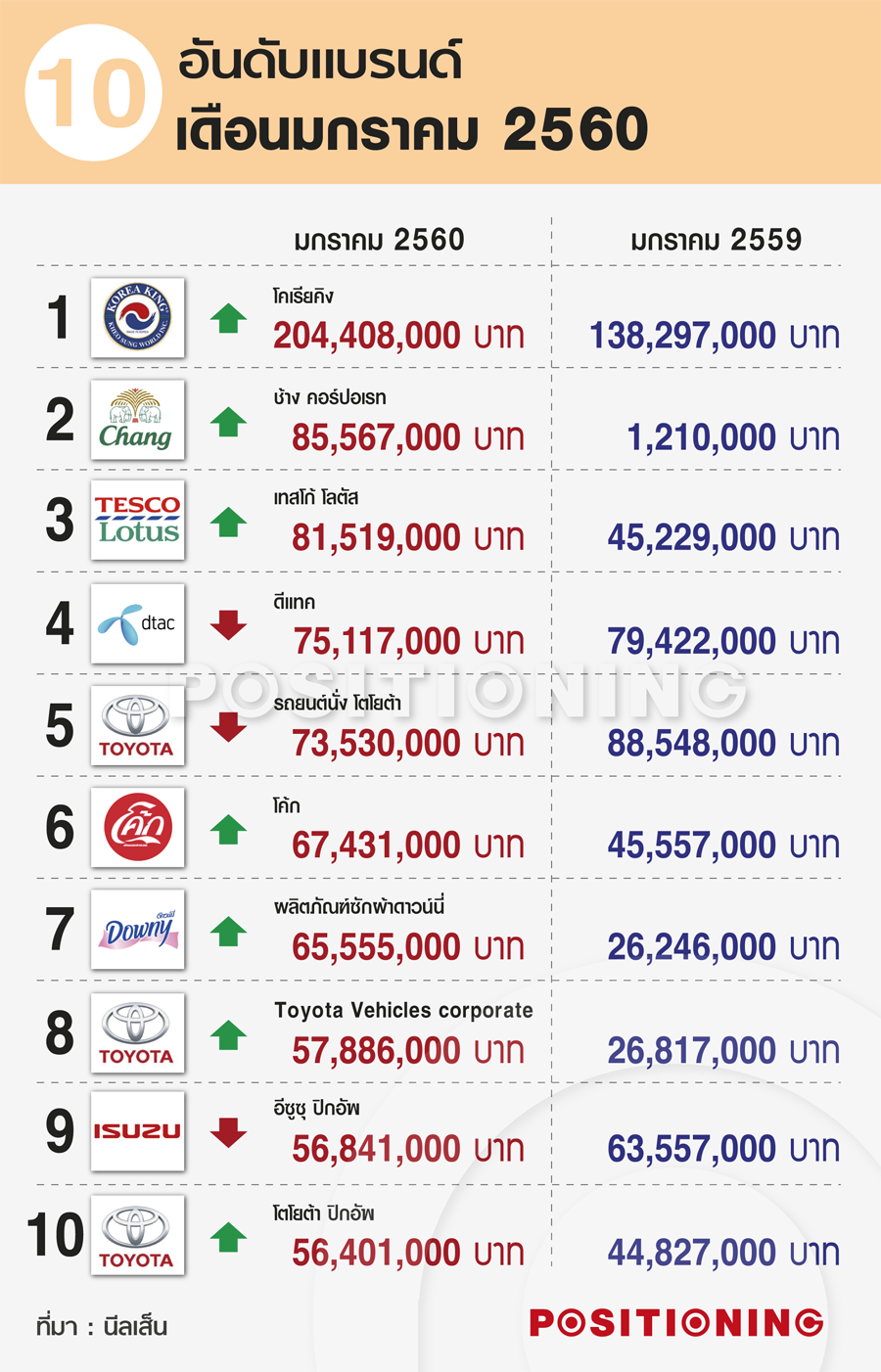Click the Korea King logo
The width and height of the screenshot is (881, 1372).
pyautogui.click(x=137, y=318)
